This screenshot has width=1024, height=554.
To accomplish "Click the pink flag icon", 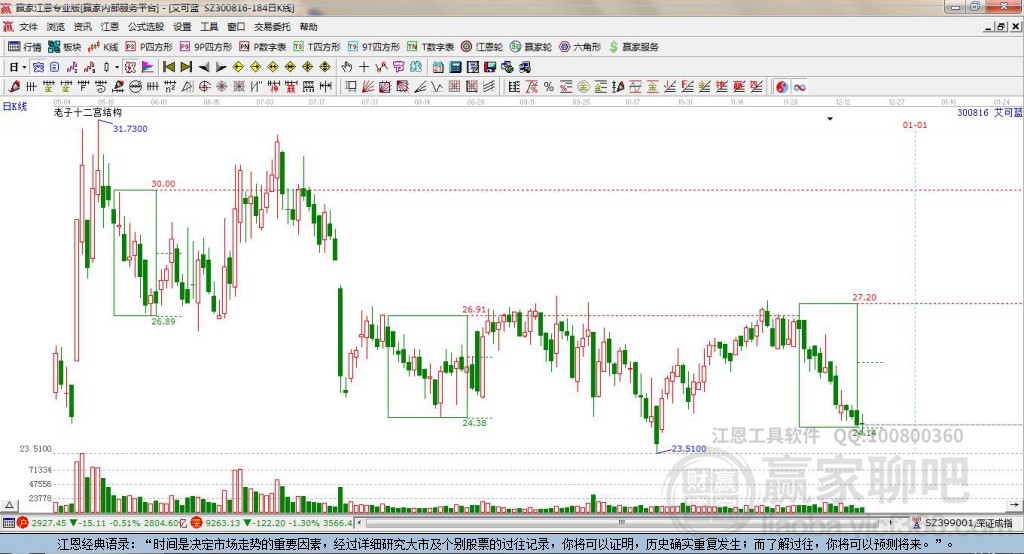I will coord(148,67).
